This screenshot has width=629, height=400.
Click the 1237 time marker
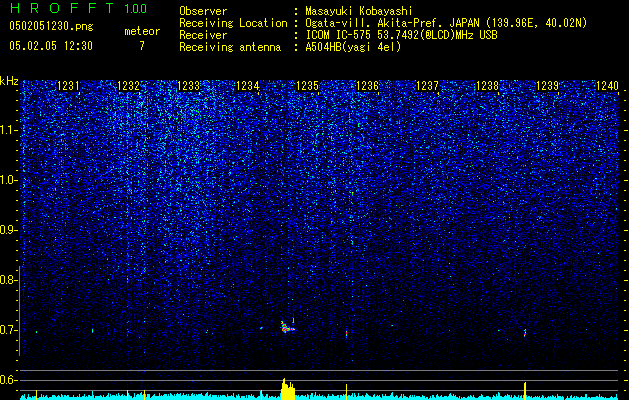[427, 86]
